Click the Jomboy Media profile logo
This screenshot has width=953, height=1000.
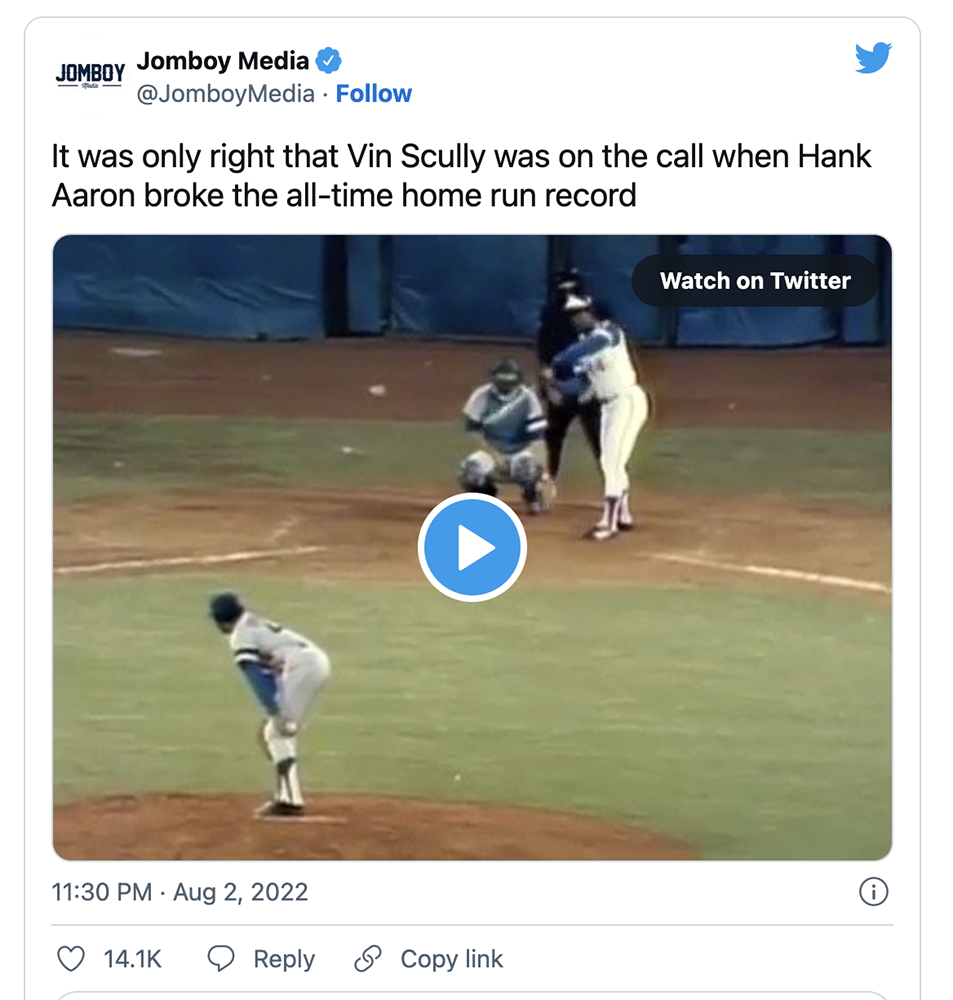tap(90, 75)
